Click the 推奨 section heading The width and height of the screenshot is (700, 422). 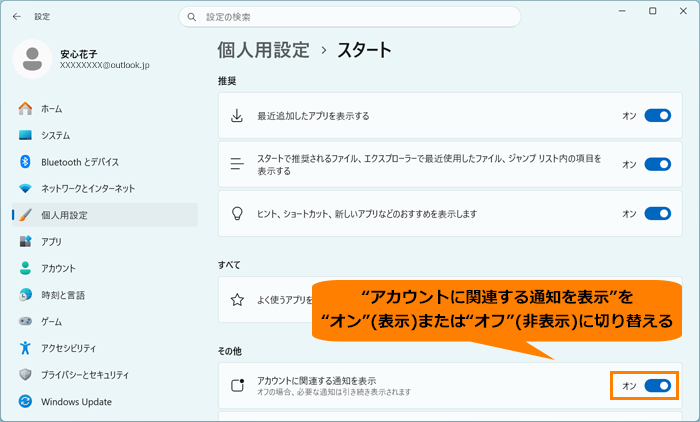click(x=227, y=81)
